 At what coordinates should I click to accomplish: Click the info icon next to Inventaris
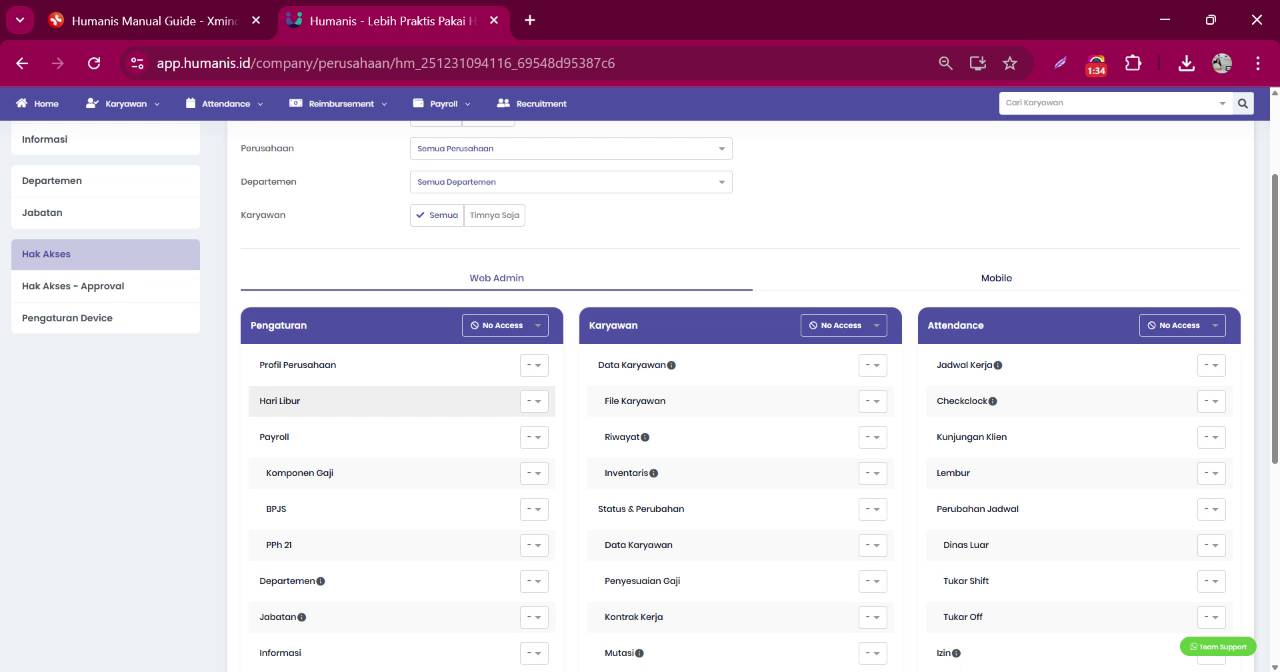pos(654,473)
